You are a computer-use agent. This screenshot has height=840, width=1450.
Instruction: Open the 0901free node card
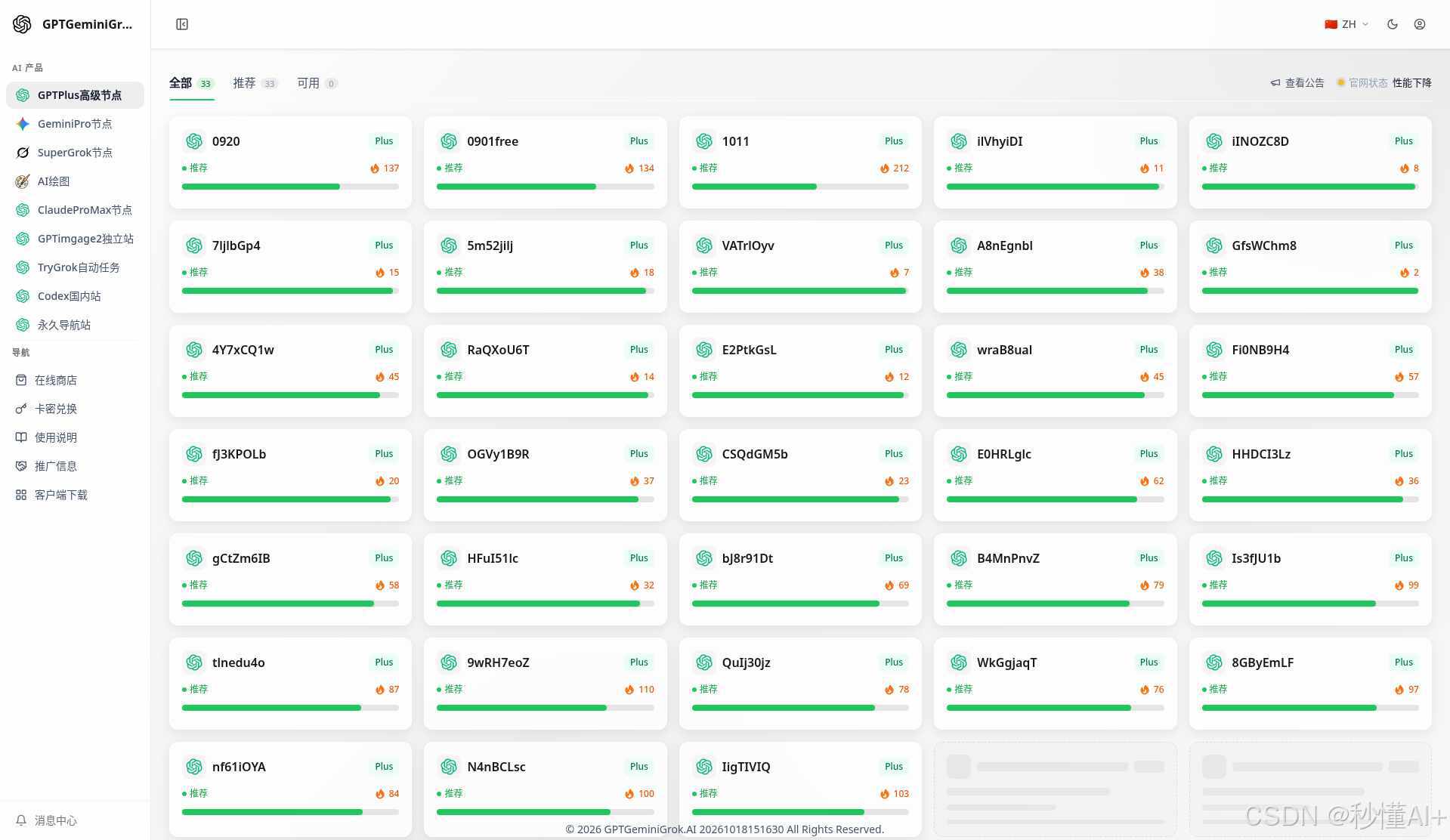[546, 162]
